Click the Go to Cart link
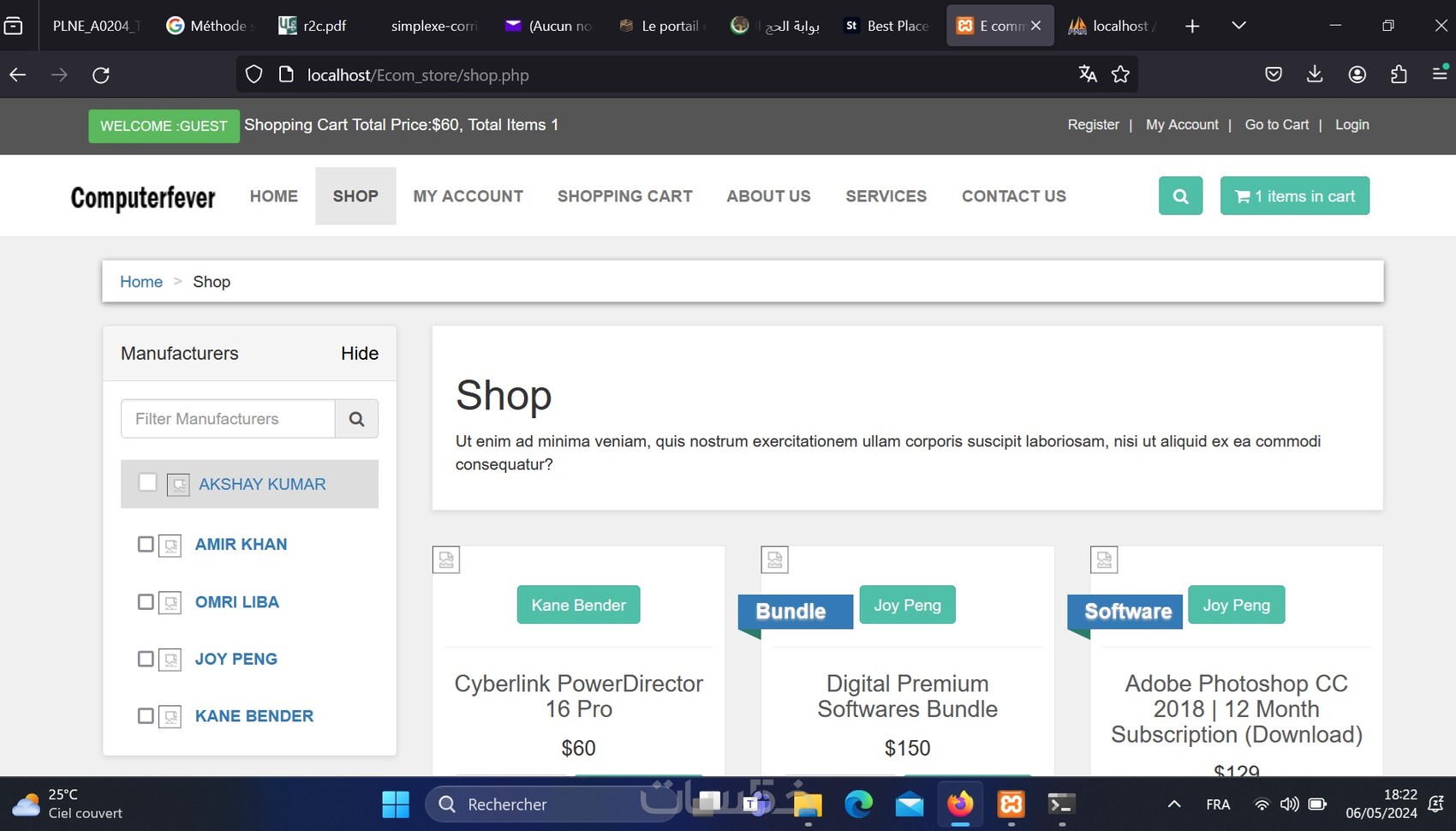Image resolution: width=1456 pixels, height=831 pixels. (x=1277, y=125)
